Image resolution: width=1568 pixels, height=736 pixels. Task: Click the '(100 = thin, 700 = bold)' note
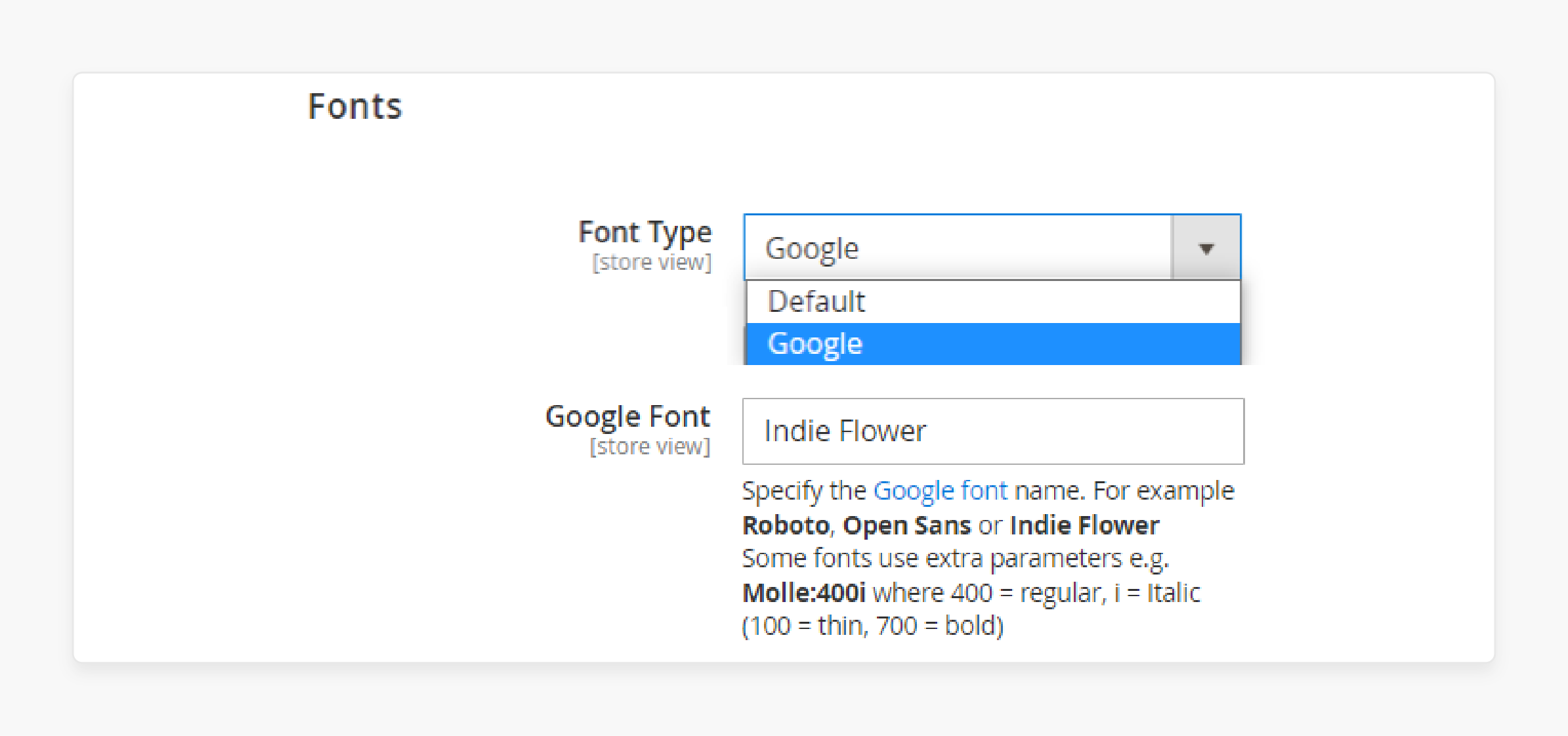click(873, 626)
